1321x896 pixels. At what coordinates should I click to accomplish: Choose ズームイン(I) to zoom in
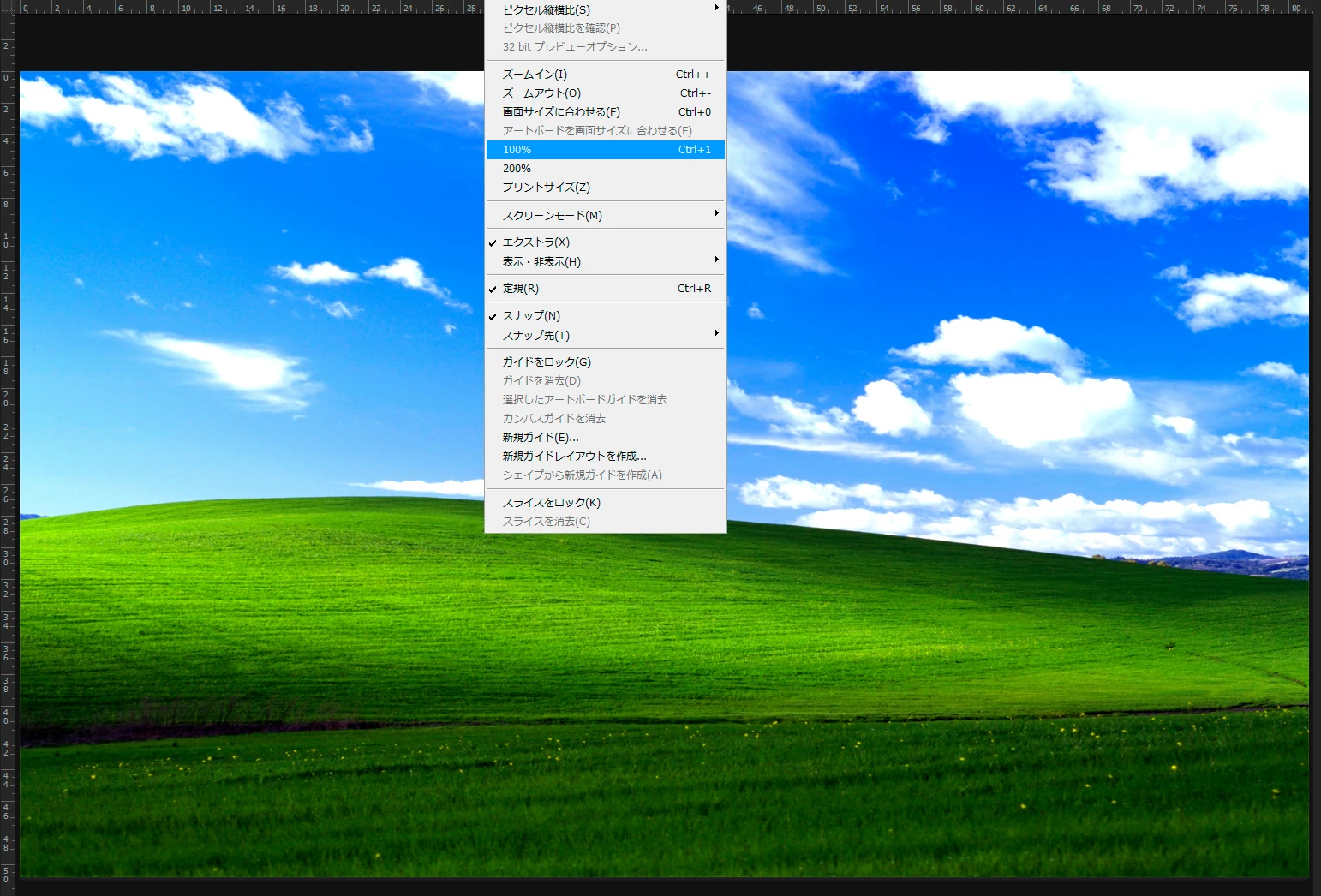coord(606,75)
